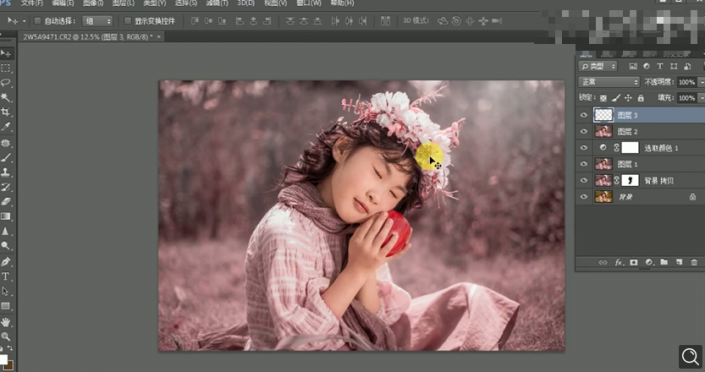Select the Horizontal Type tool
705x372 pixels.
coord(5,276)
